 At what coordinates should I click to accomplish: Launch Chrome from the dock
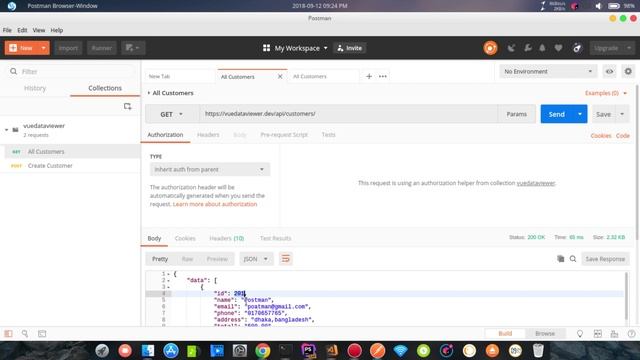tap(262, 350)
